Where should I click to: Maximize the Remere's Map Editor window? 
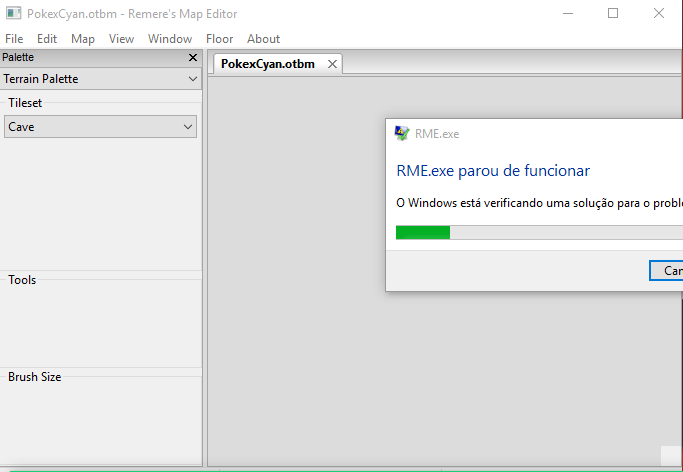pos(613,13)
